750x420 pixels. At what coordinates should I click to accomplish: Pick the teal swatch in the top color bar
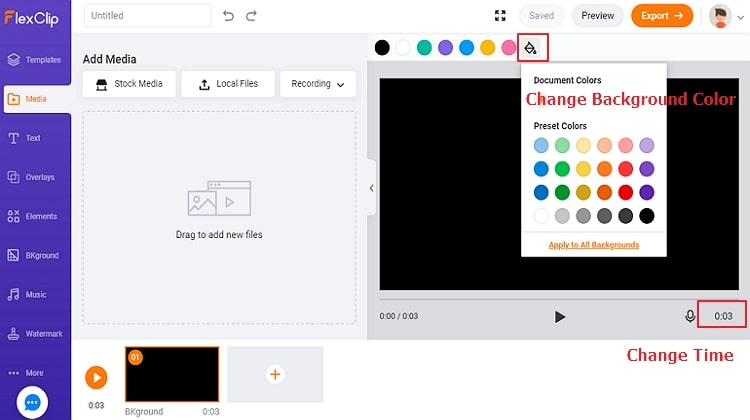click(424, 48)
